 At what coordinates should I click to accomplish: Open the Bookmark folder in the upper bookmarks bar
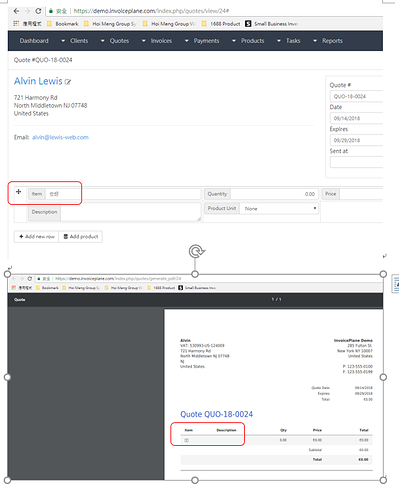(63, 24)
